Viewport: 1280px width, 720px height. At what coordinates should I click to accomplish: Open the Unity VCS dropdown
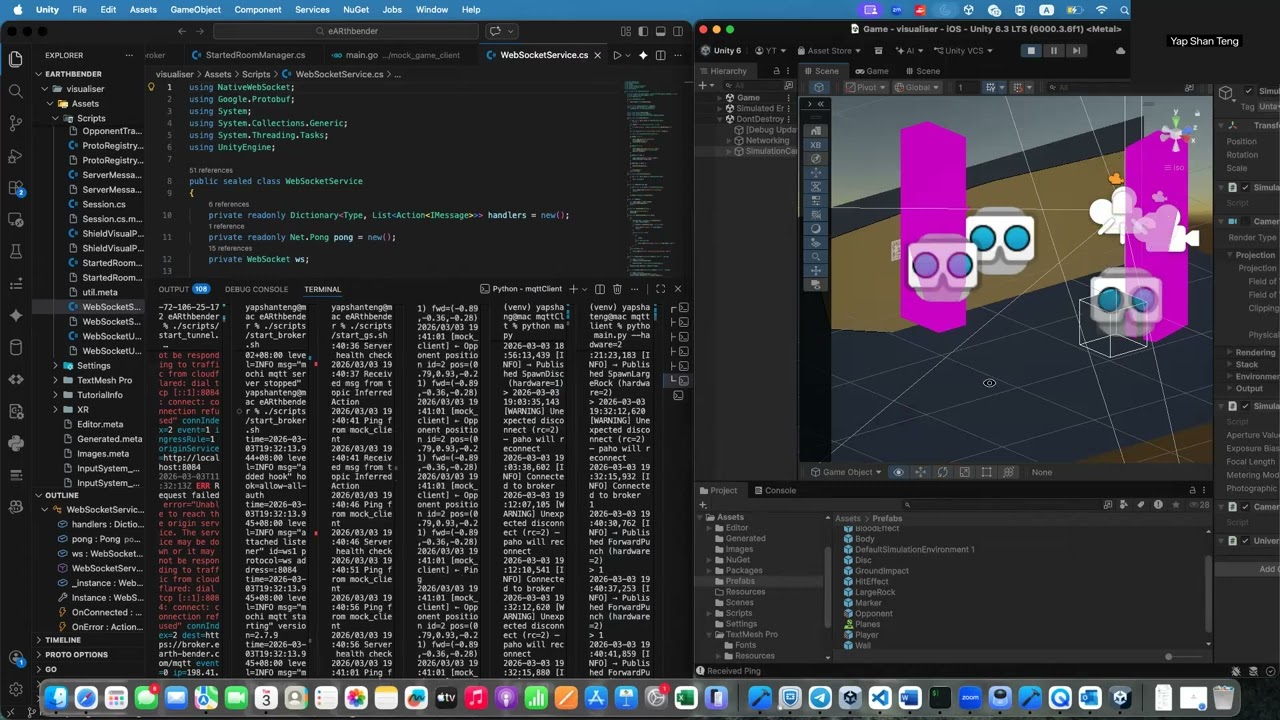(x=962, y=50)
